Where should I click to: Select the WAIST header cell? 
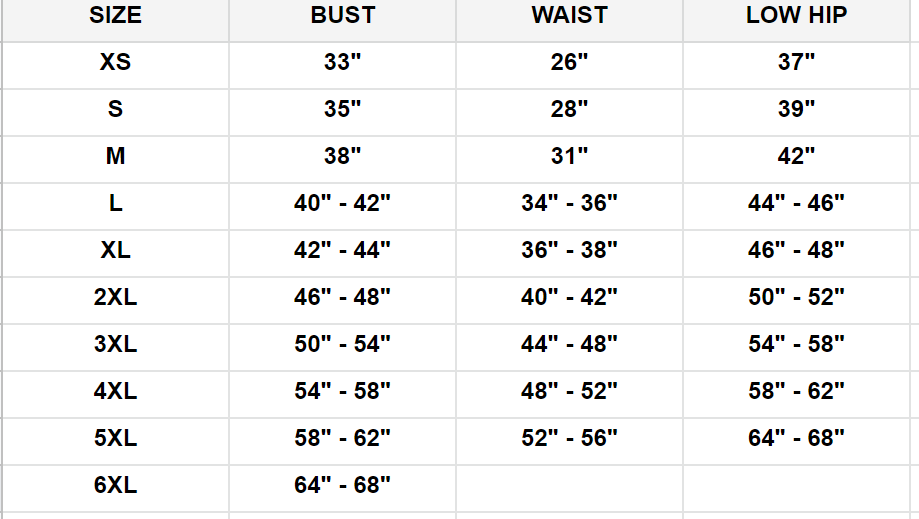point(569,16)
